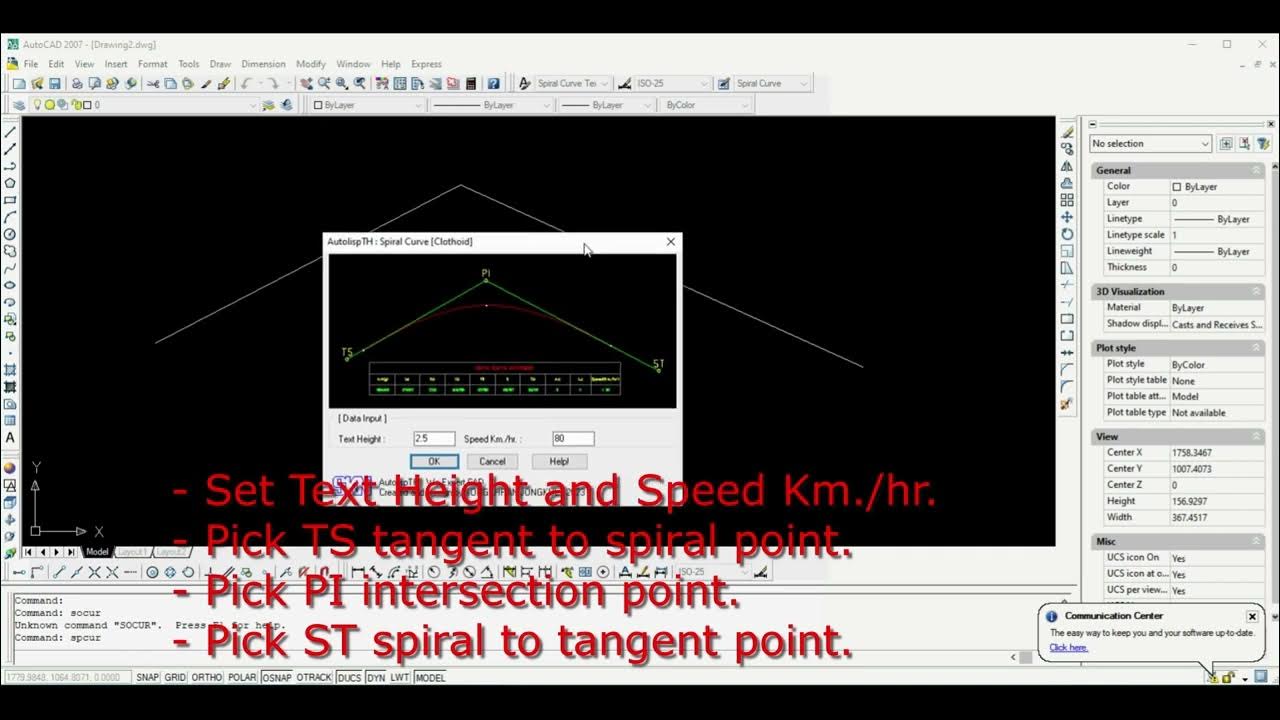Open the ISO-25 dimension style dropdown
The height and width of the screenshot is (720, 1280).
pyautogui.click(x=672, y=84)
